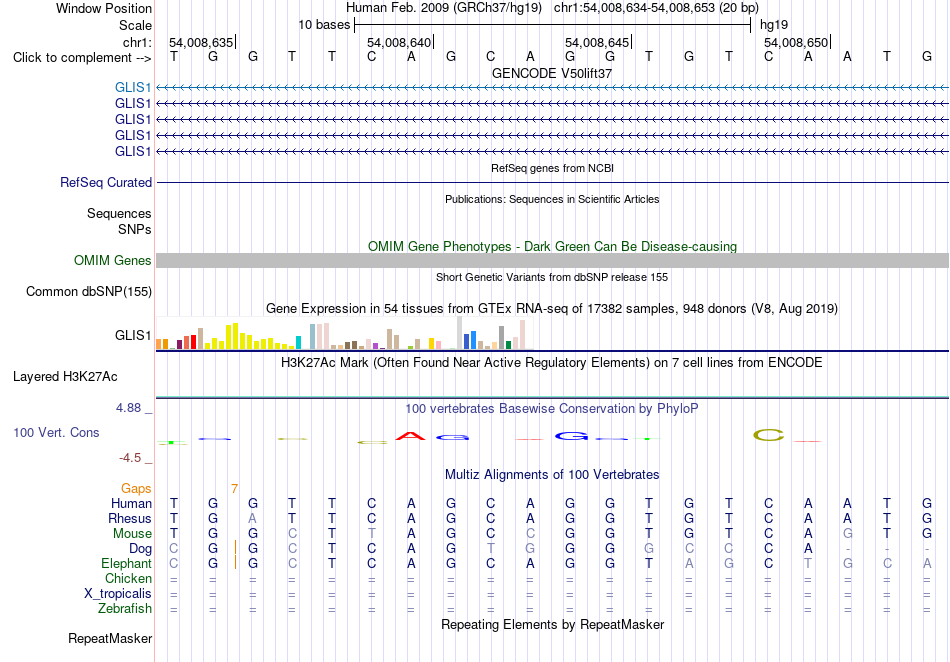Select the Scale label in ruler

click(x=135, y=25)
